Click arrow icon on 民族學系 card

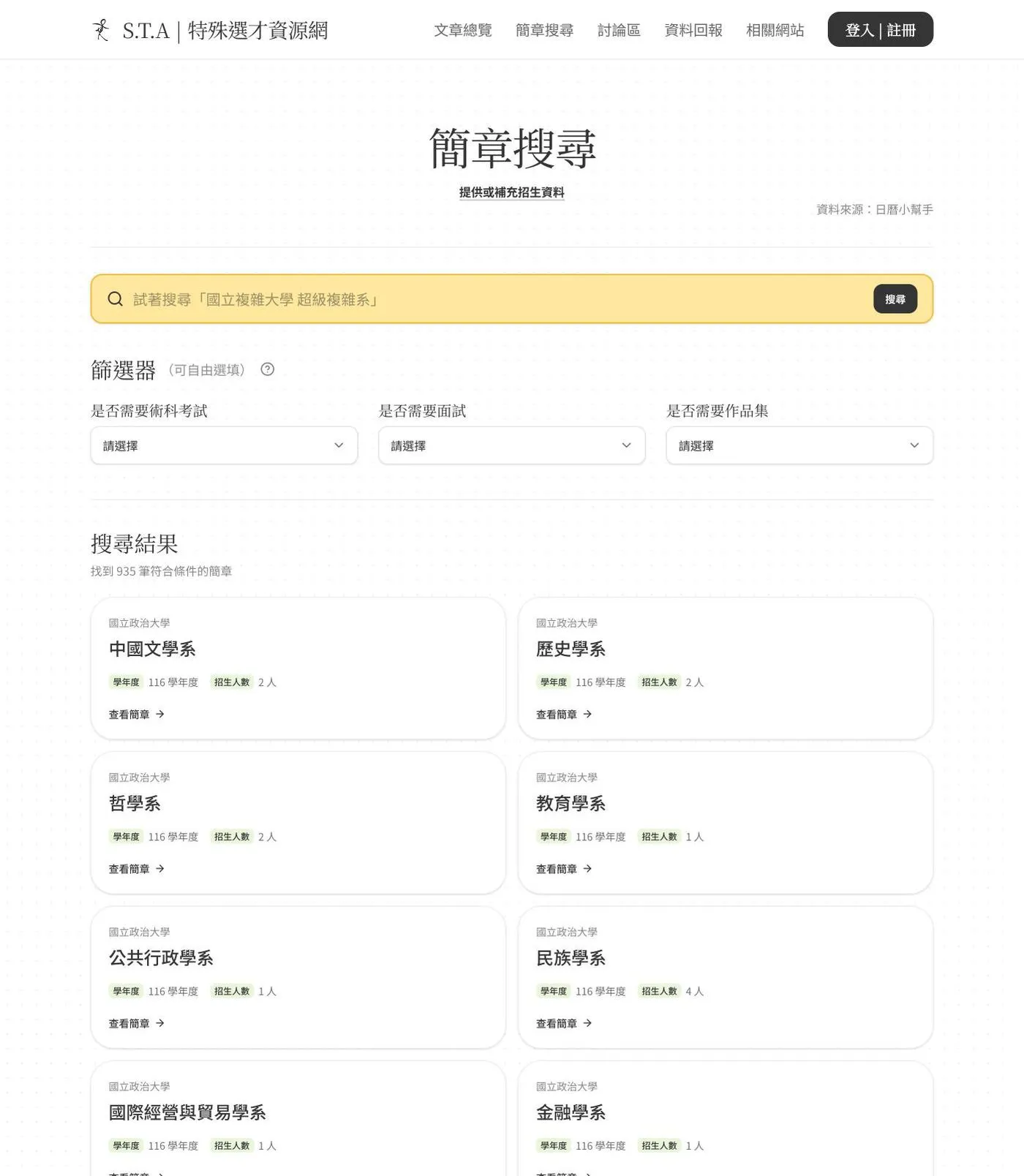coord(587,1023)
